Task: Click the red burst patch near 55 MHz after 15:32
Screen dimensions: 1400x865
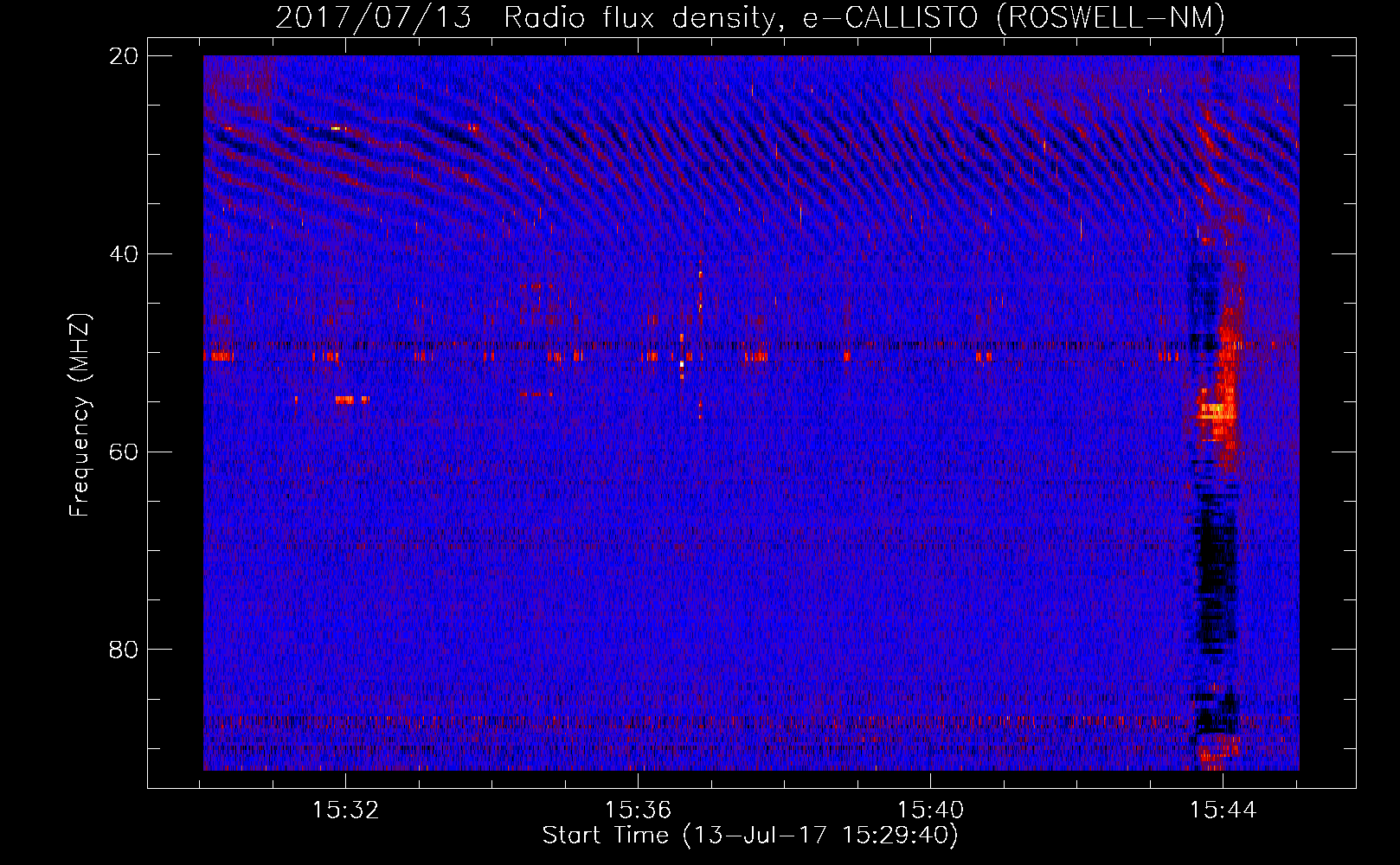Action: pos(350,400)
